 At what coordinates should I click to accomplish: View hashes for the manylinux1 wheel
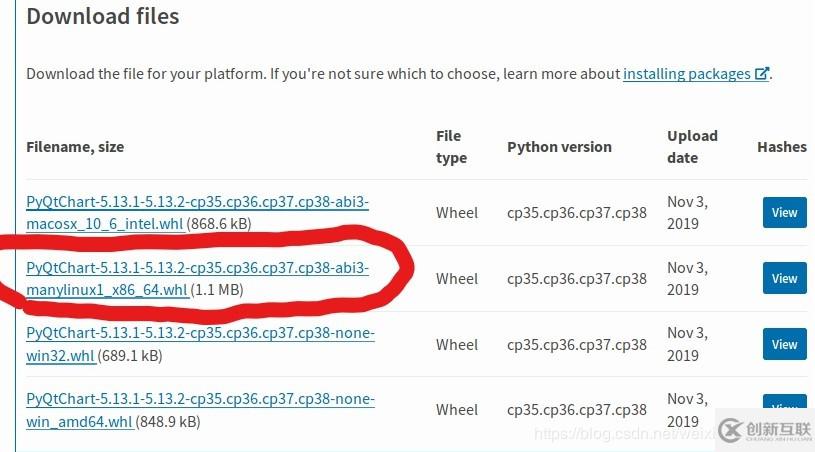pyautogui.click(x=784, y=278)
